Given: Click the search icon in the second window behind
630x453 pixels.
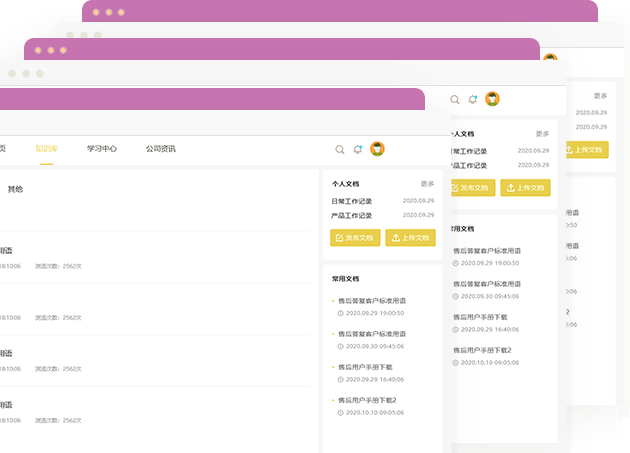Looking at the screenshot, I should pyautogui.click(x=455, y=99).
